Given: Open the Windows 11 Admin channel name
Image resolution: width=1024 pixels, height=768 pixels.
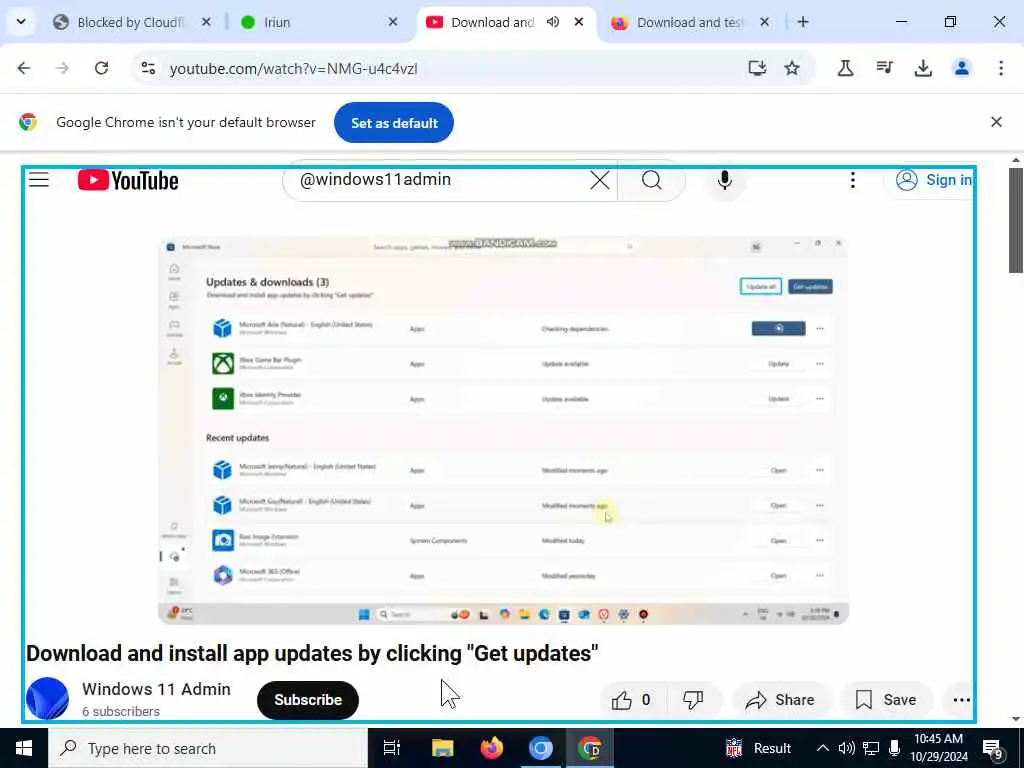Looking at the screenshot, I should (x=156, y=690).
